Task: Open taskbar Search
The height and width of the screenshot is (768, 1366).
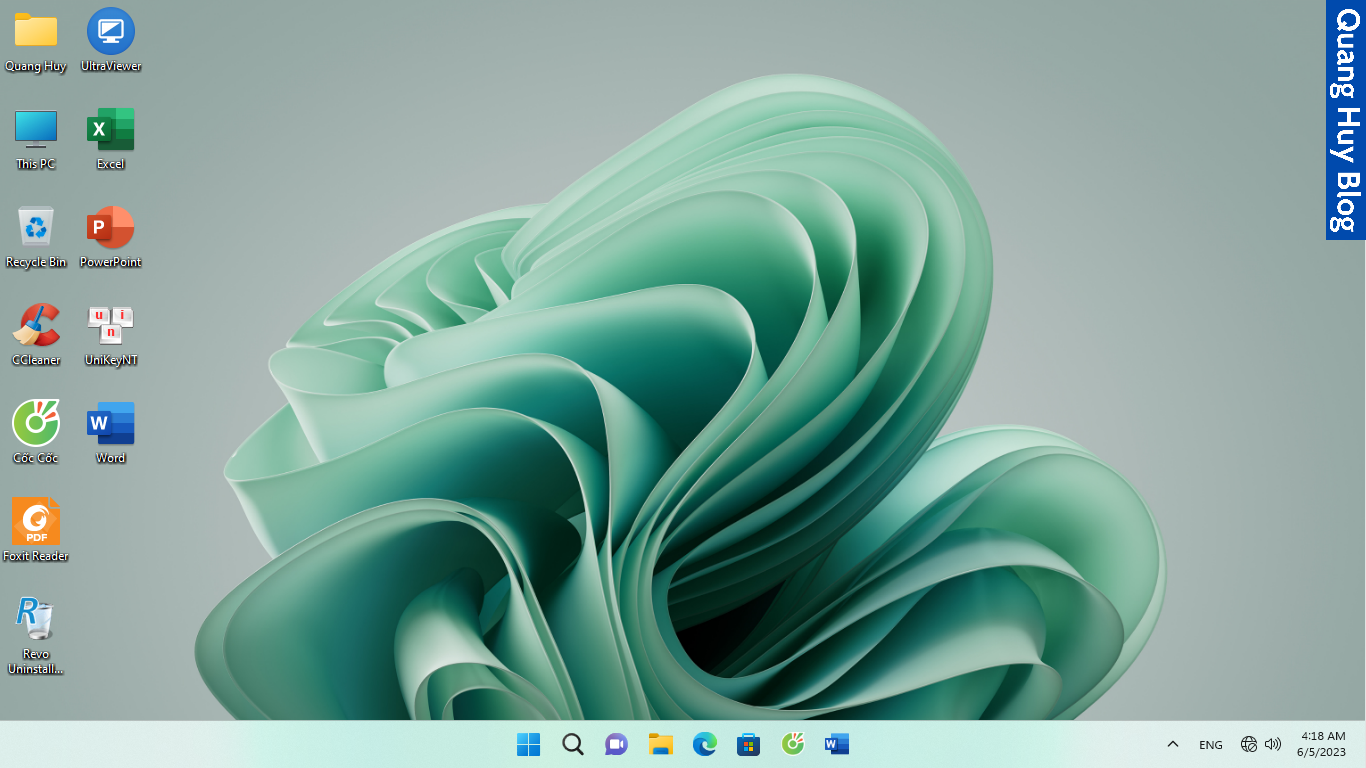Action: [x=572, y=744]
